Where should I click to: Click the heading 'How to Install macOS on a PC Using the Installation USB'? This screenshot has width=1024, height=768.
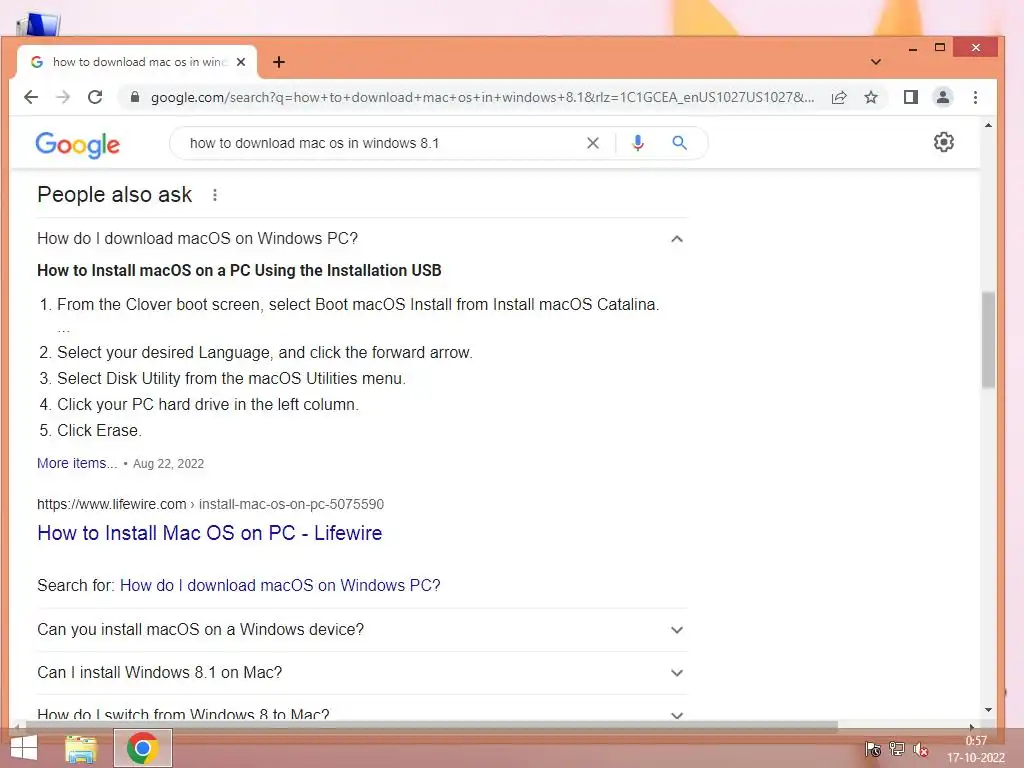tap(239, 270)
